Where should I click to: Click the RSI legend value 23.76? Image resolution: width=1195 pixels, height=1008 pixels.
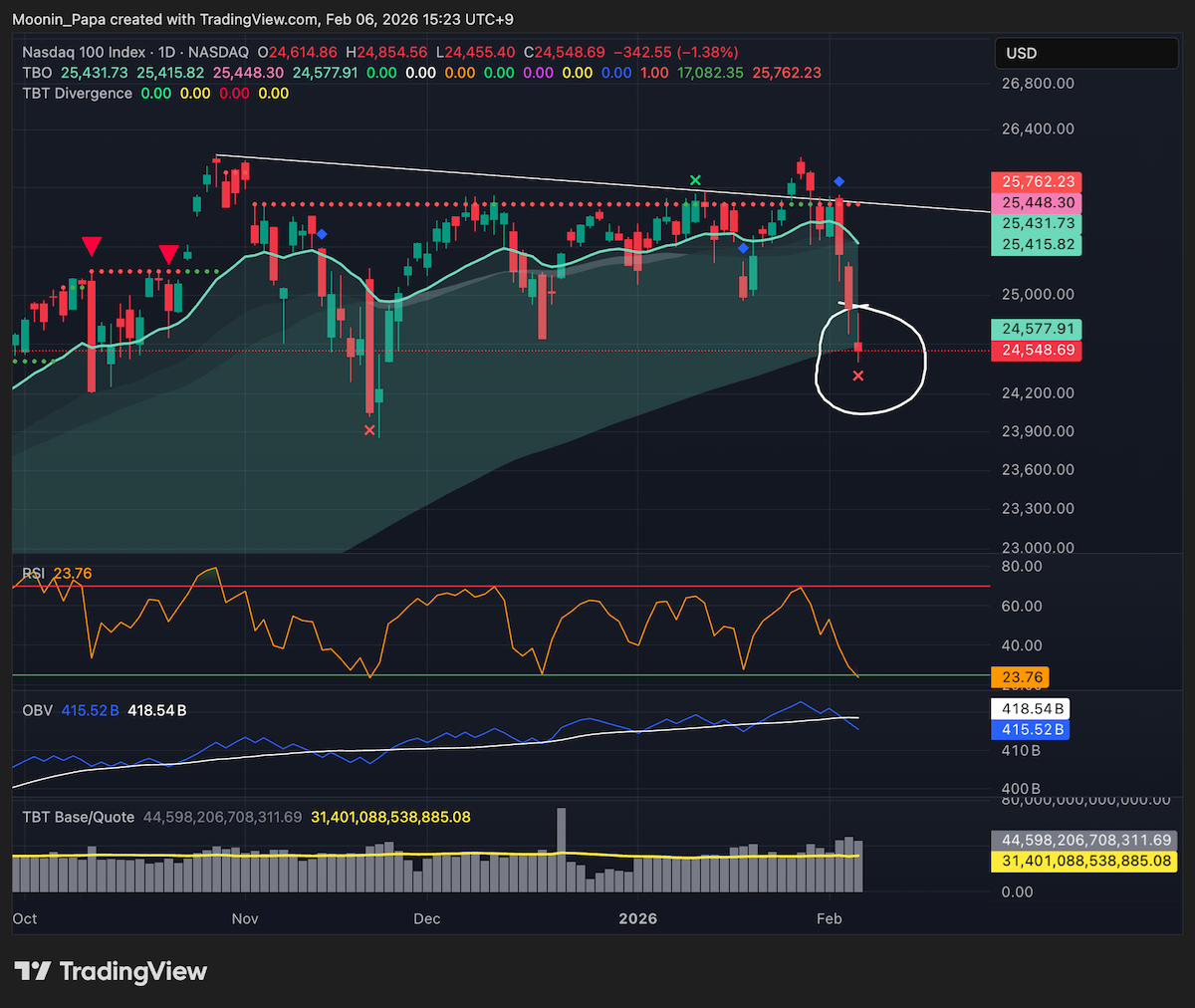(x=73, y=573)
